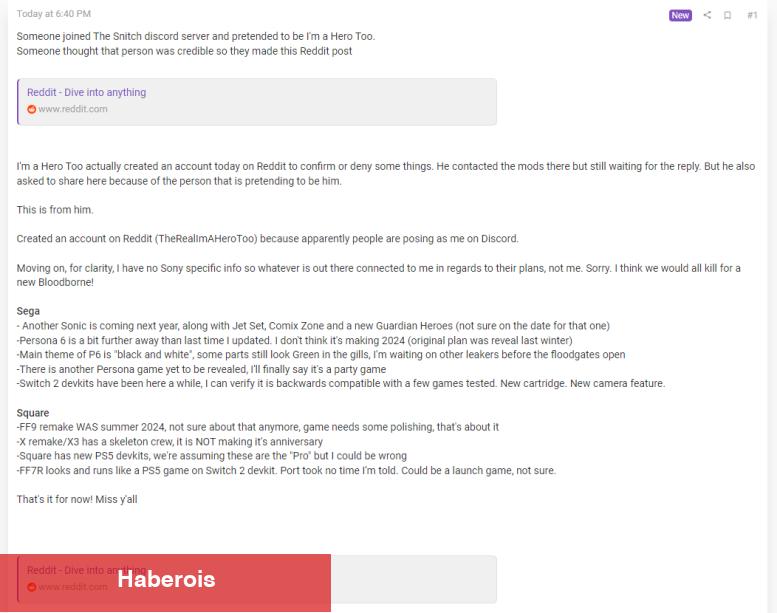Image resolution: width=777 pixels, height=613 pixels.
Task: Click www.reddit.com URL in the top card
Action: 73,109
